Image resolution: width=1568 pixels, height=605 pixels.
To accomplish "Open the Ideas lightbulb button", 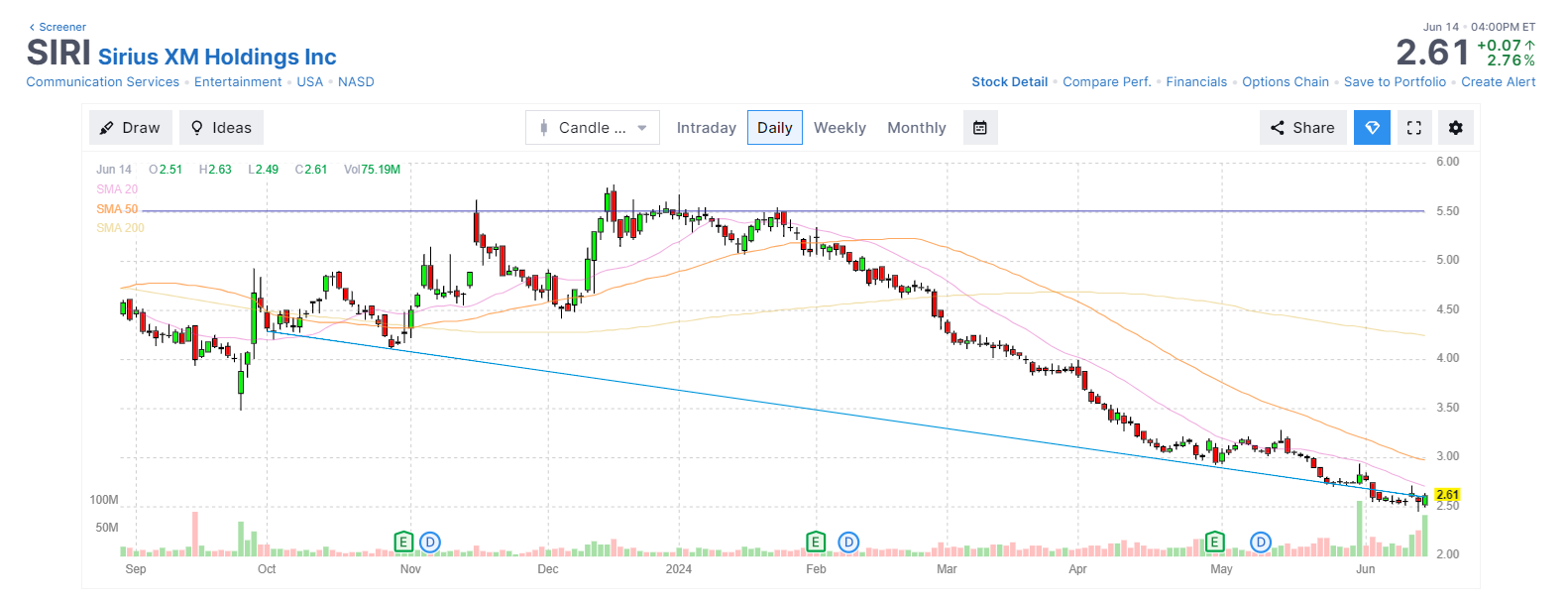I will pos(221,128).
